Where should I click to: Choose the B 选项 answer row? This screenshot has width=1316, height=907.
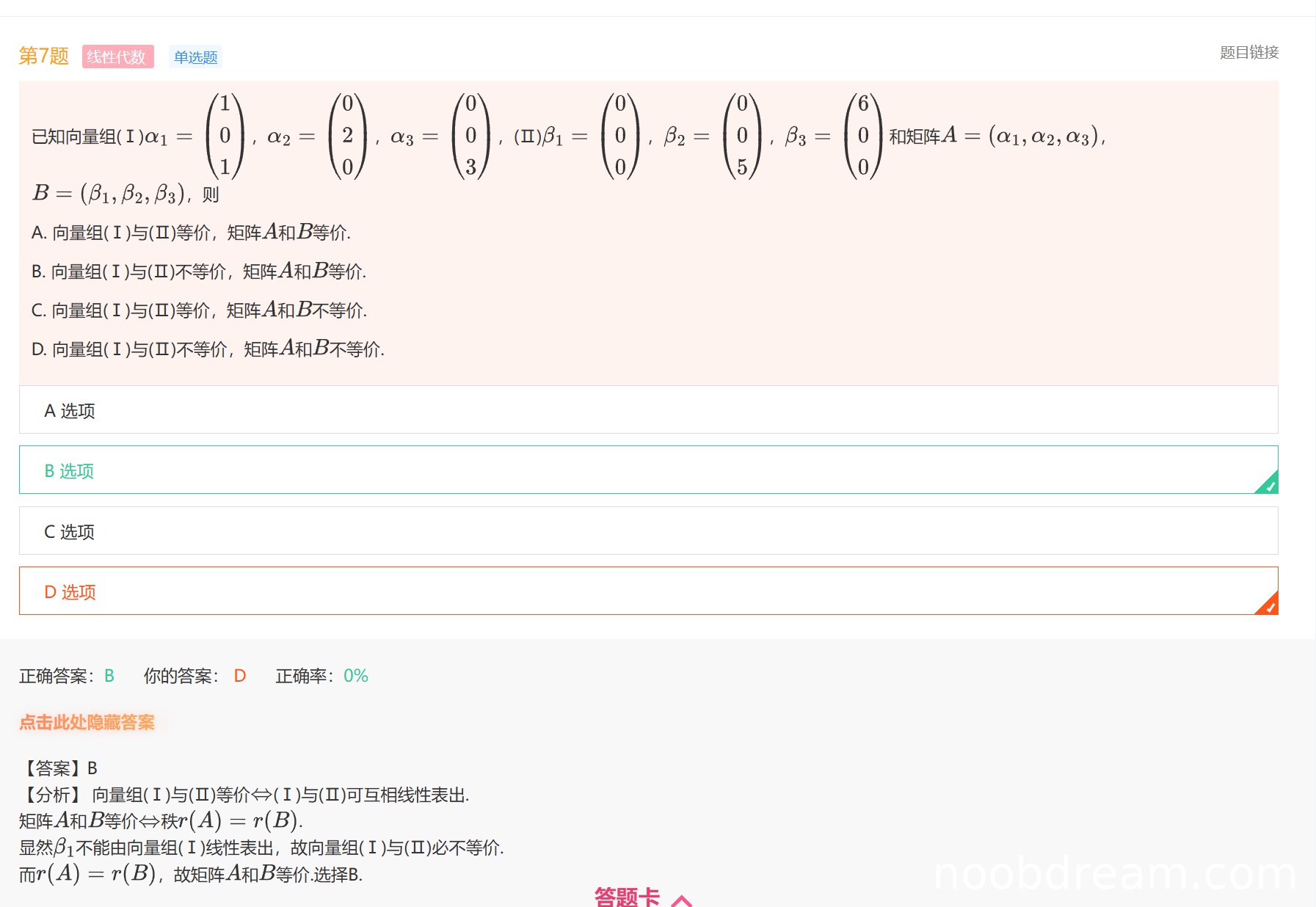pos(648,470)
